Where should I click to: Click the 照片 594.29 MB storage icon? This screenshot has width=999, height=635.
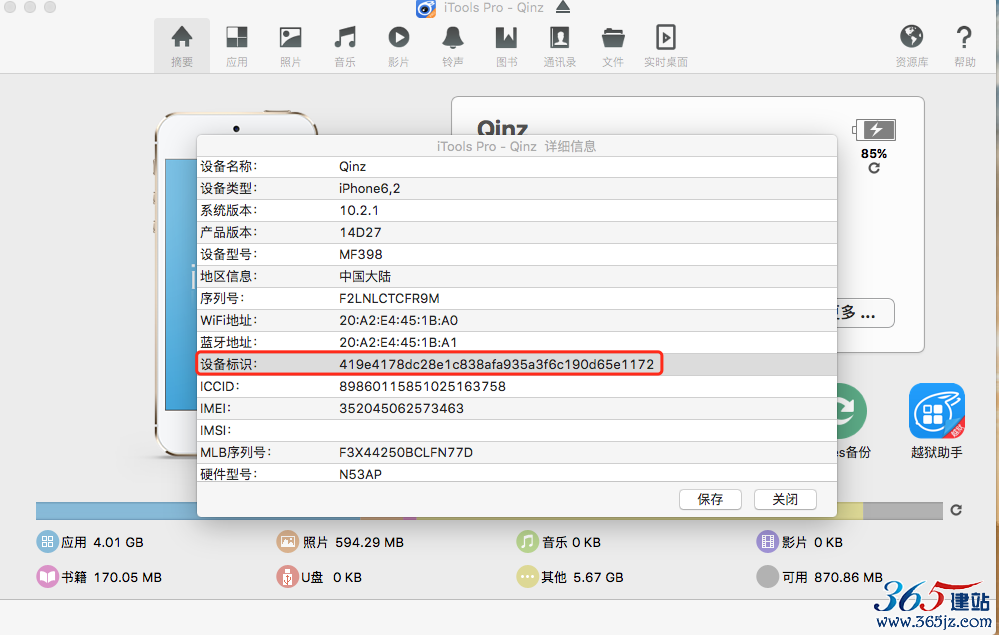287,542
